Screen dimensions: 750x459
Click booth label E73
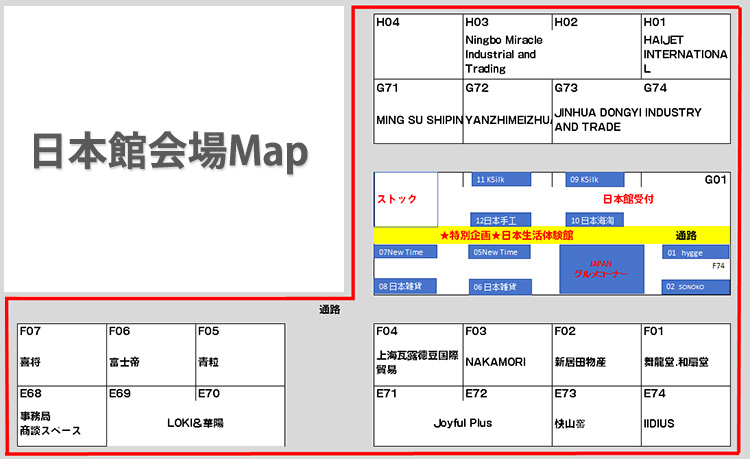(565, 393)
